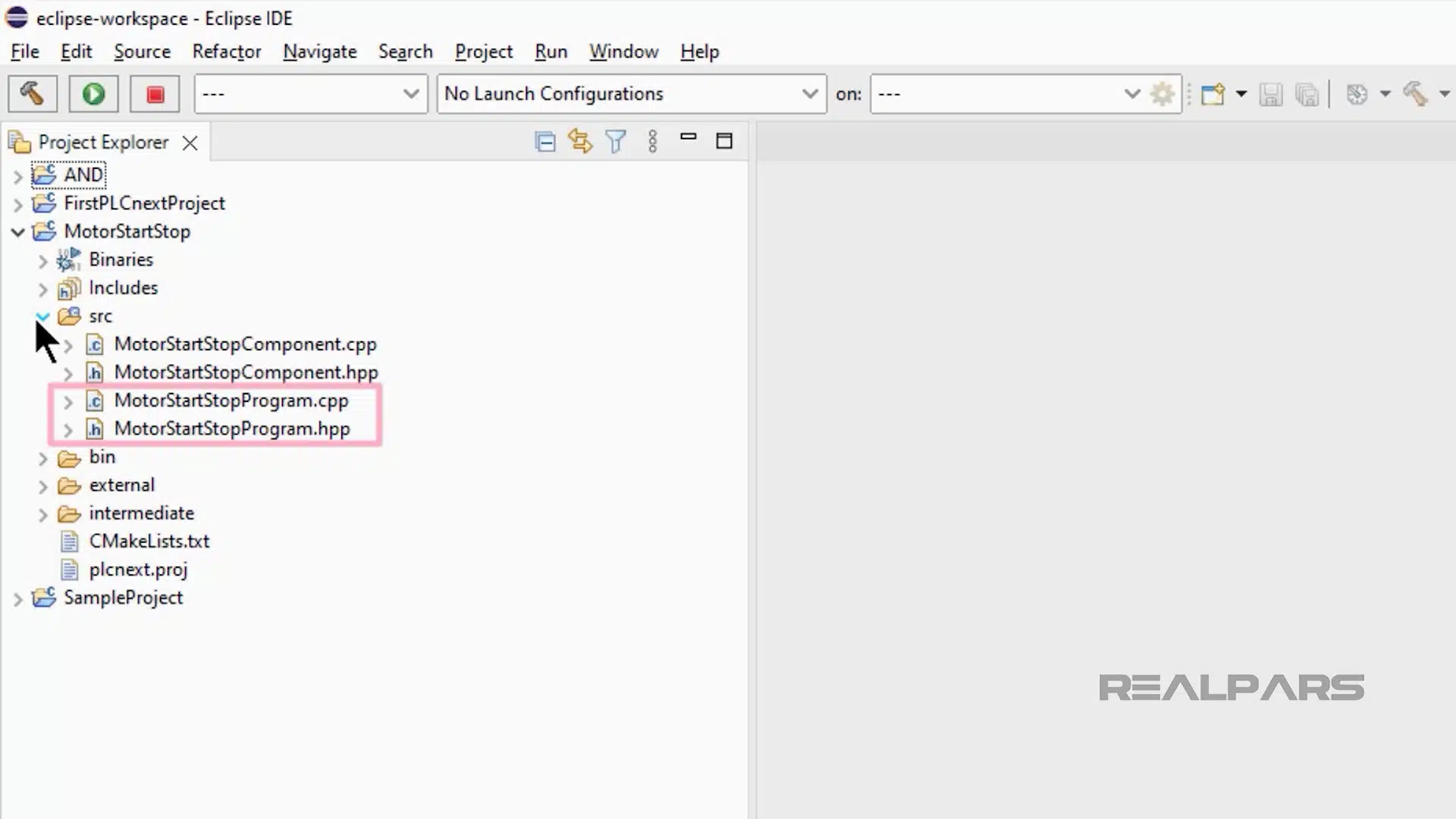
Task: Select the Project Explorer tab
Action: pyautogui.click(x=103, y=143)
